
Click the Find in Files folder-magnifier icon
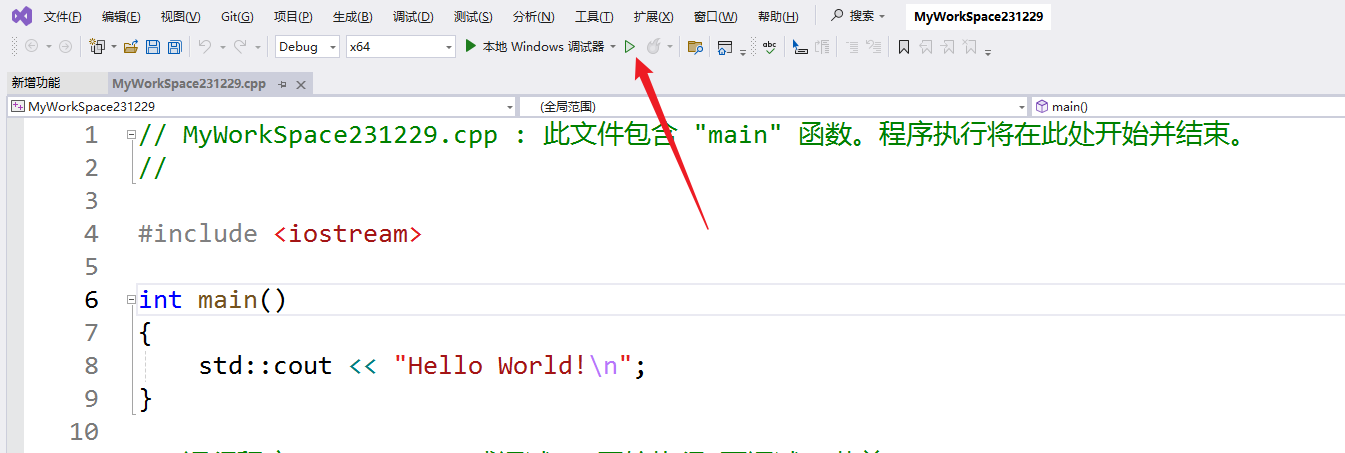[696, 46]
